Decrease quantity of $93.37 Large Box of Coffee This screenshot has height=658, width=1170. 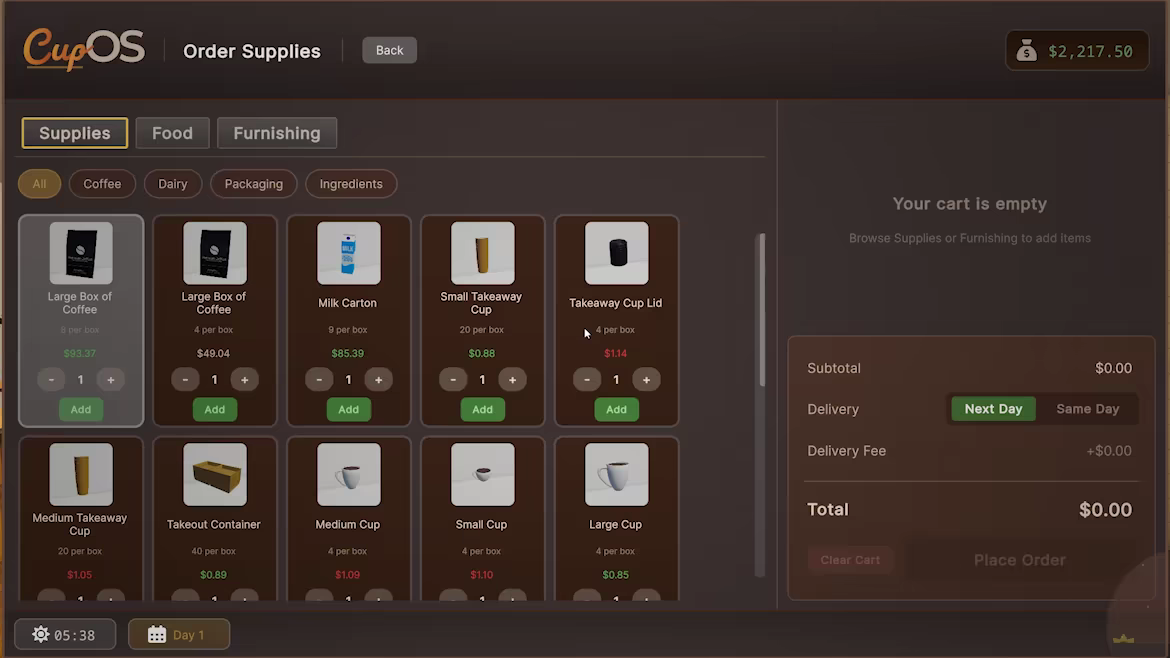(51, 380)
